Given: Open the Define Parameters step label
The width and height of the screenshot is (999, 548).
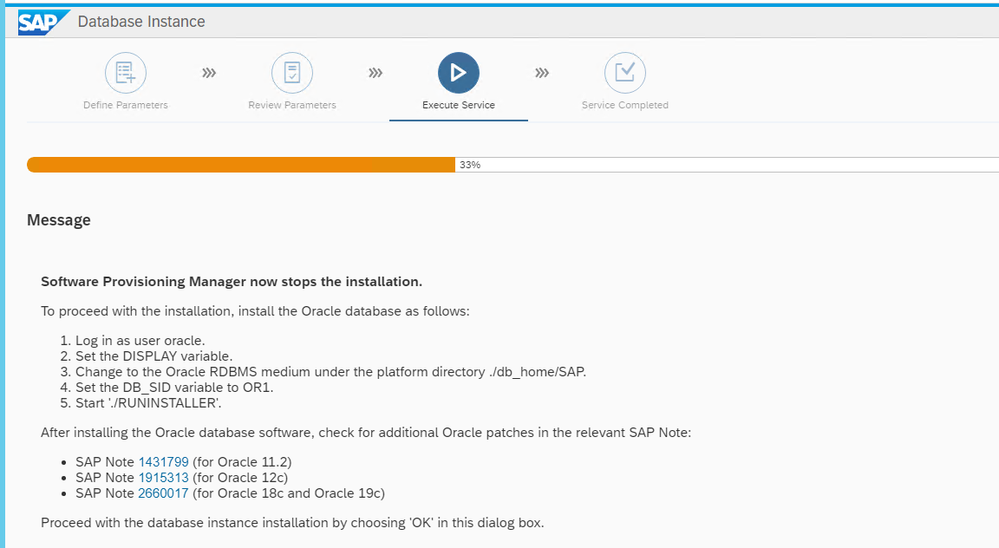Looking at the screenshot, I should click(126, 105).
